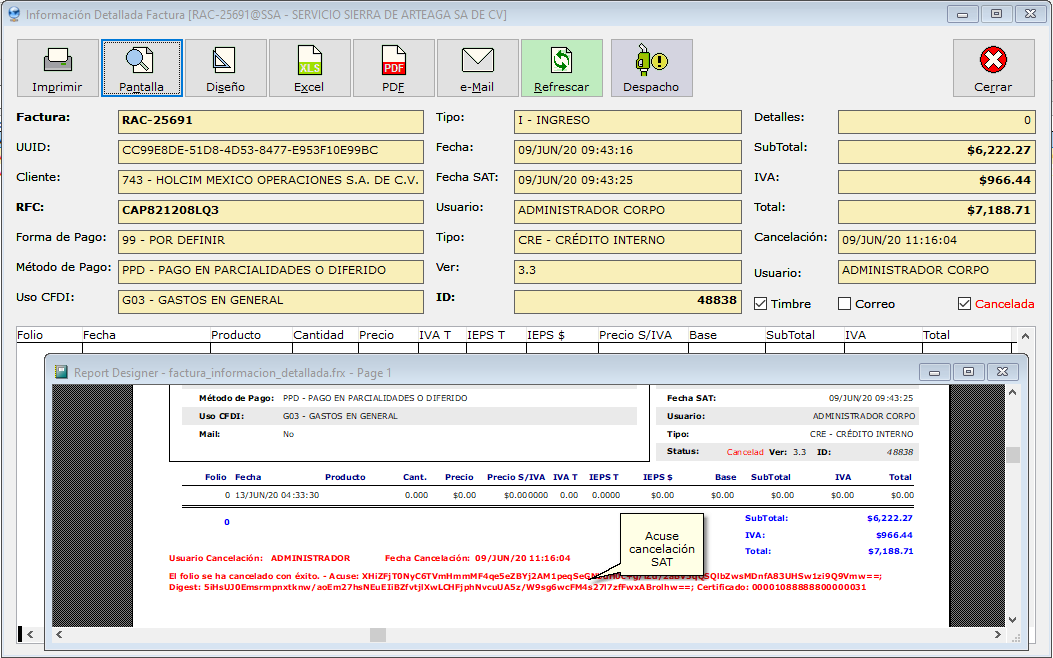
Task: Open the Diseño report designer icon
Action: (225, 67)
